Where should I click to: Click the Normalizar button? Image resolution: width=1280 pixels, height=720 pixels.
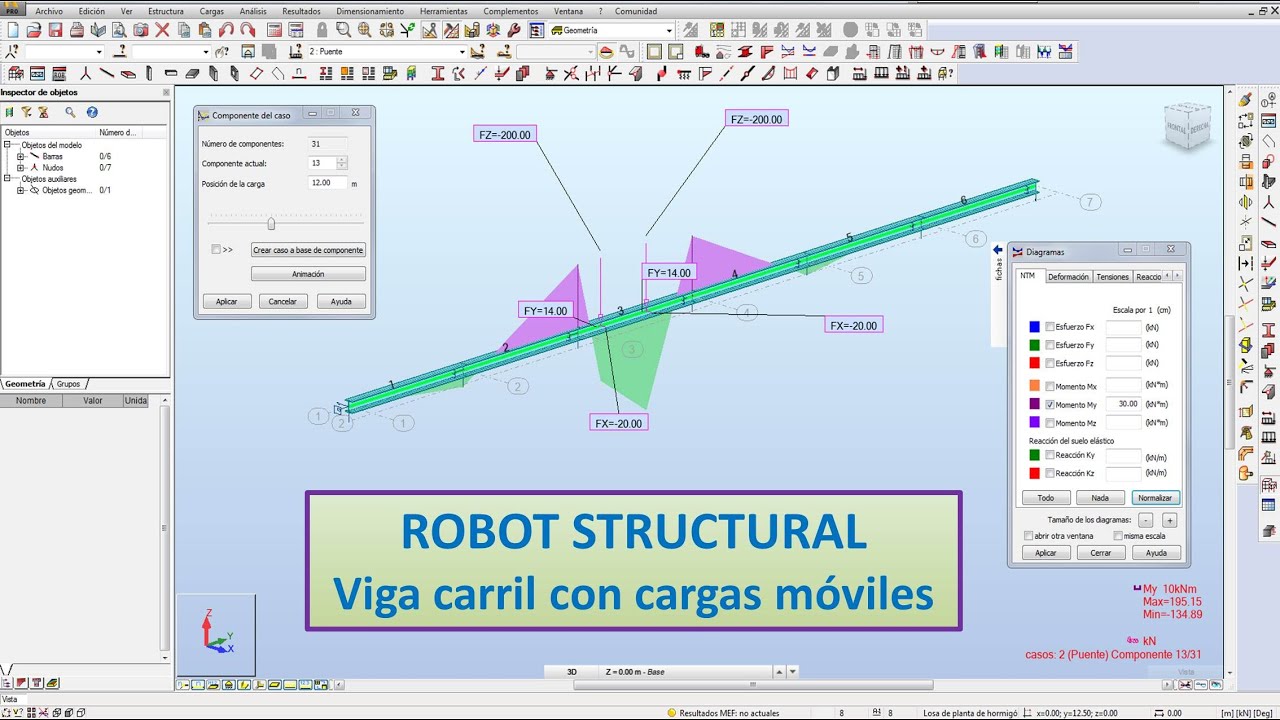(x=1155, y=498)
